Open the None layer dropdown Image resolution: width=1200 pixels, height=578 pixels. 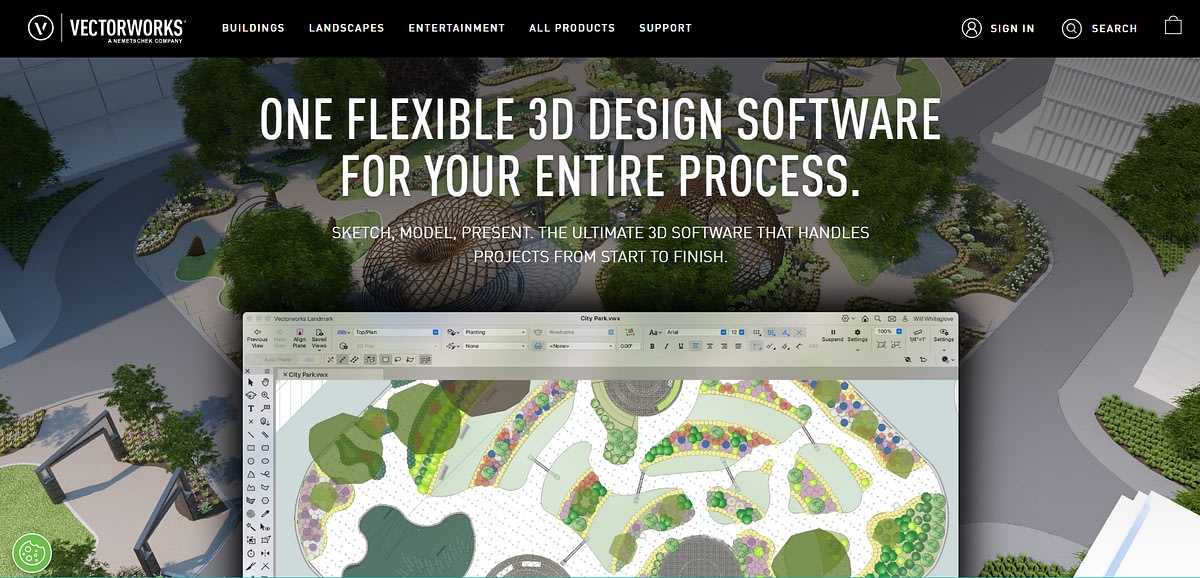coord(495,346)
